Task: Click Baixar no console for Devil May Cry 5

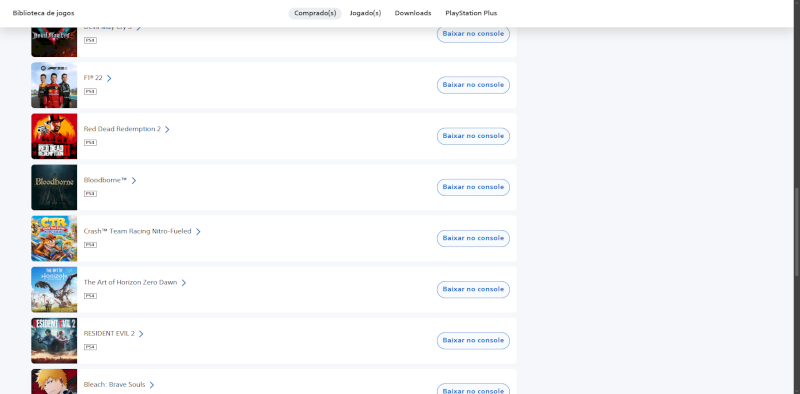Action: [473, 34]
